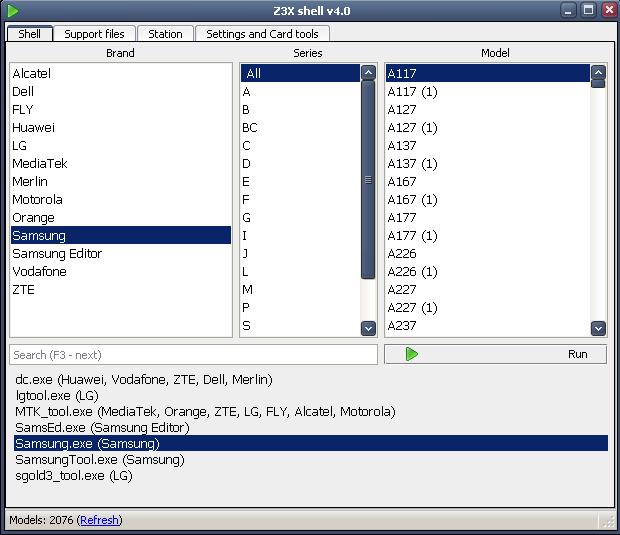Click the window resize grip in status bar
Screen dimensions: 620x535
608,521
